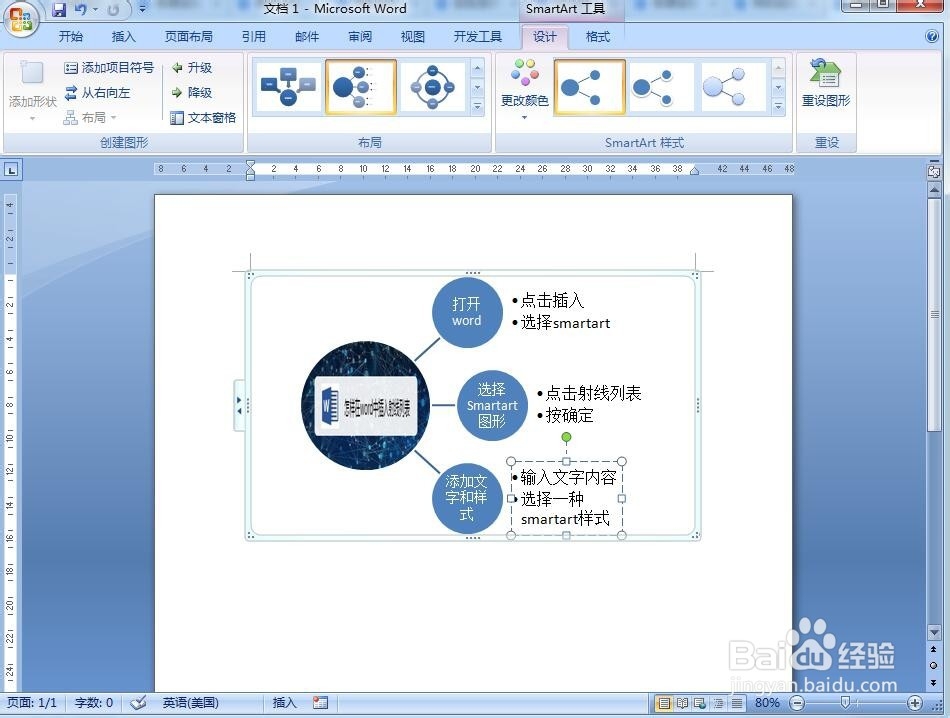Open the Office button menu
This screenshot has height=718, width=950.
pos(21,19)
